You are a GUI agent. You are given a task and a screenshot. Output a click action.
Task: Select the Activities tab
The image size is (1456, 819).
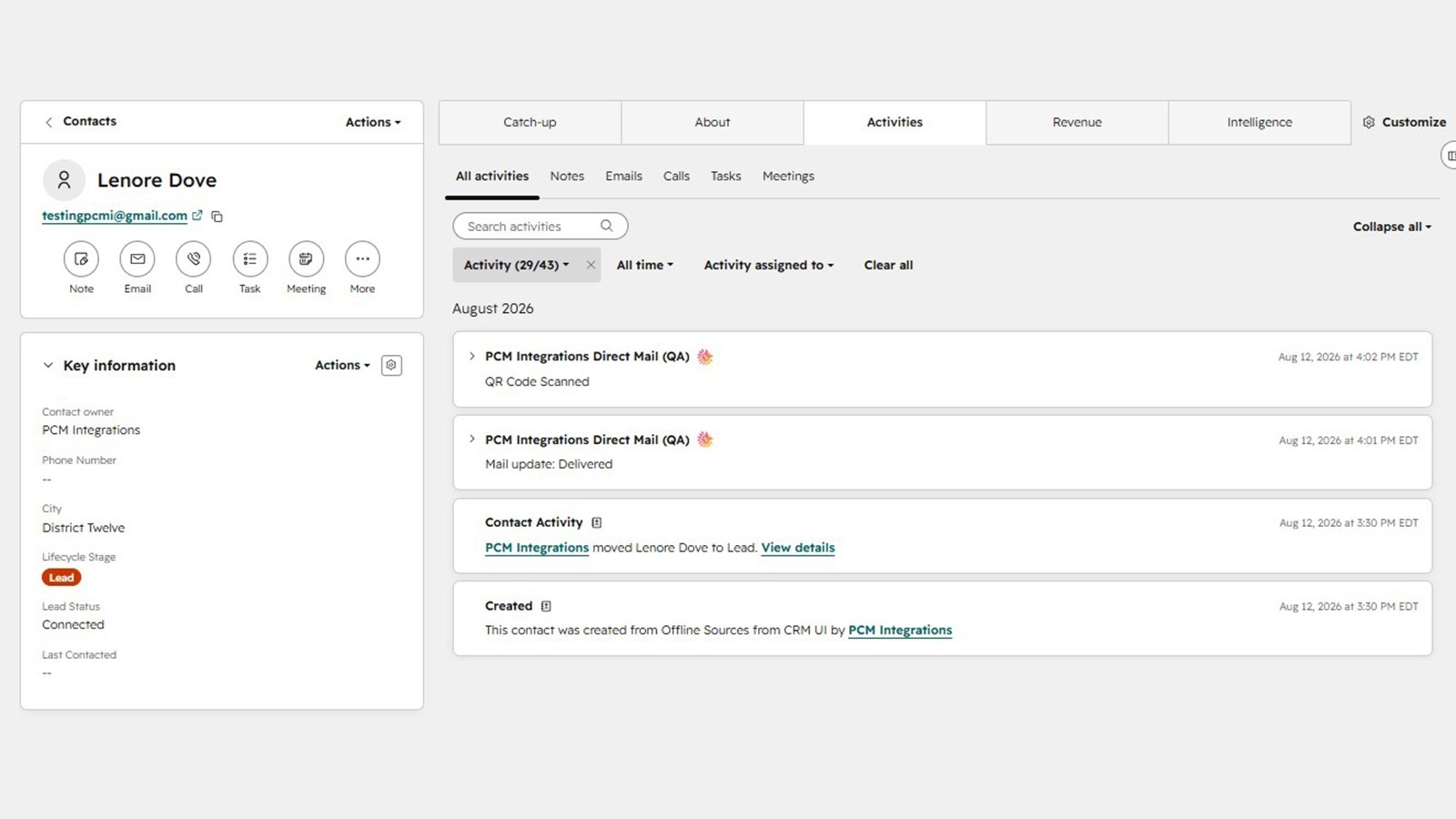895,122
